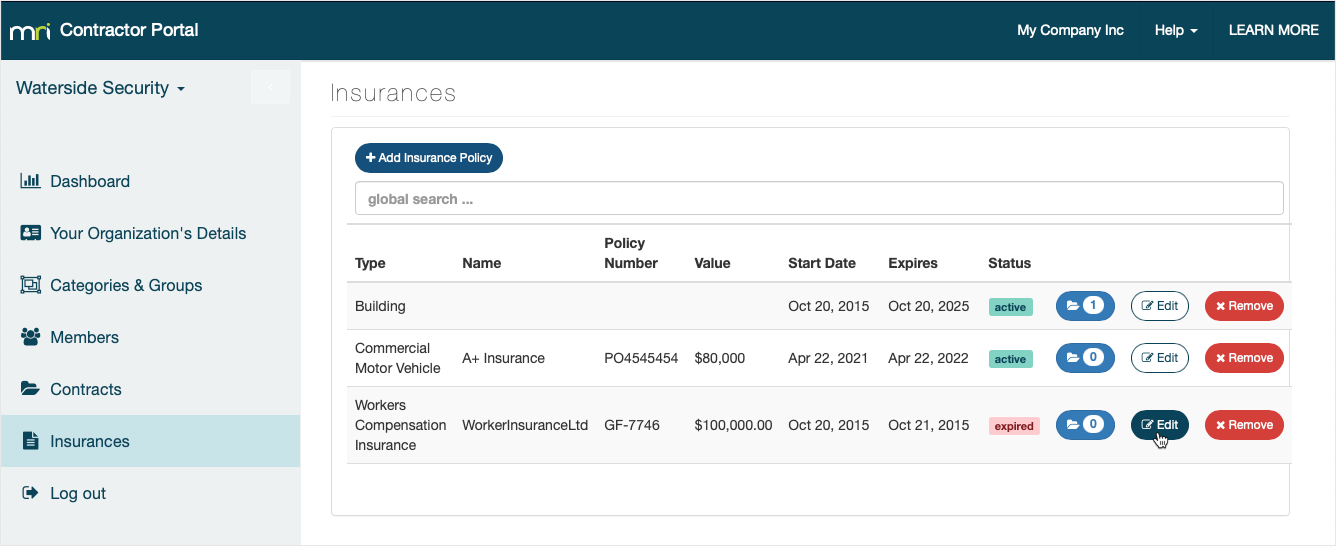
Task: Open the Help dropdown menu
Action: pyautogui.click(x=1176, y=30)
